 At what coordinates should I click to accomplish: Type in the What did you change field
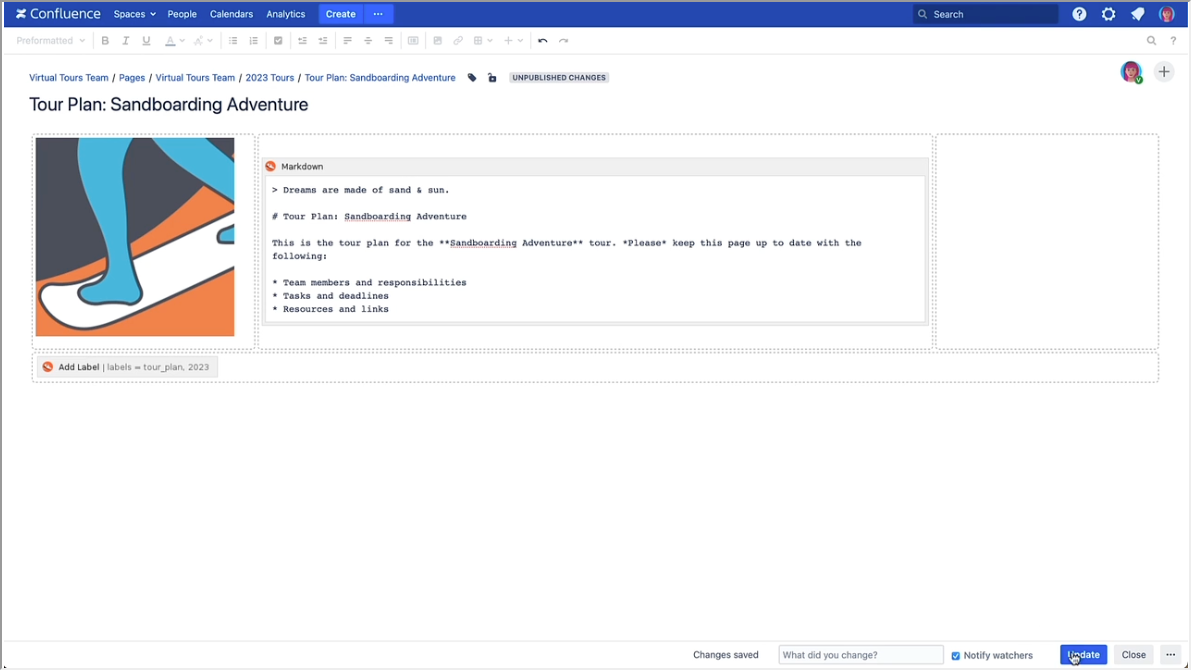click(x=860, y=655)
